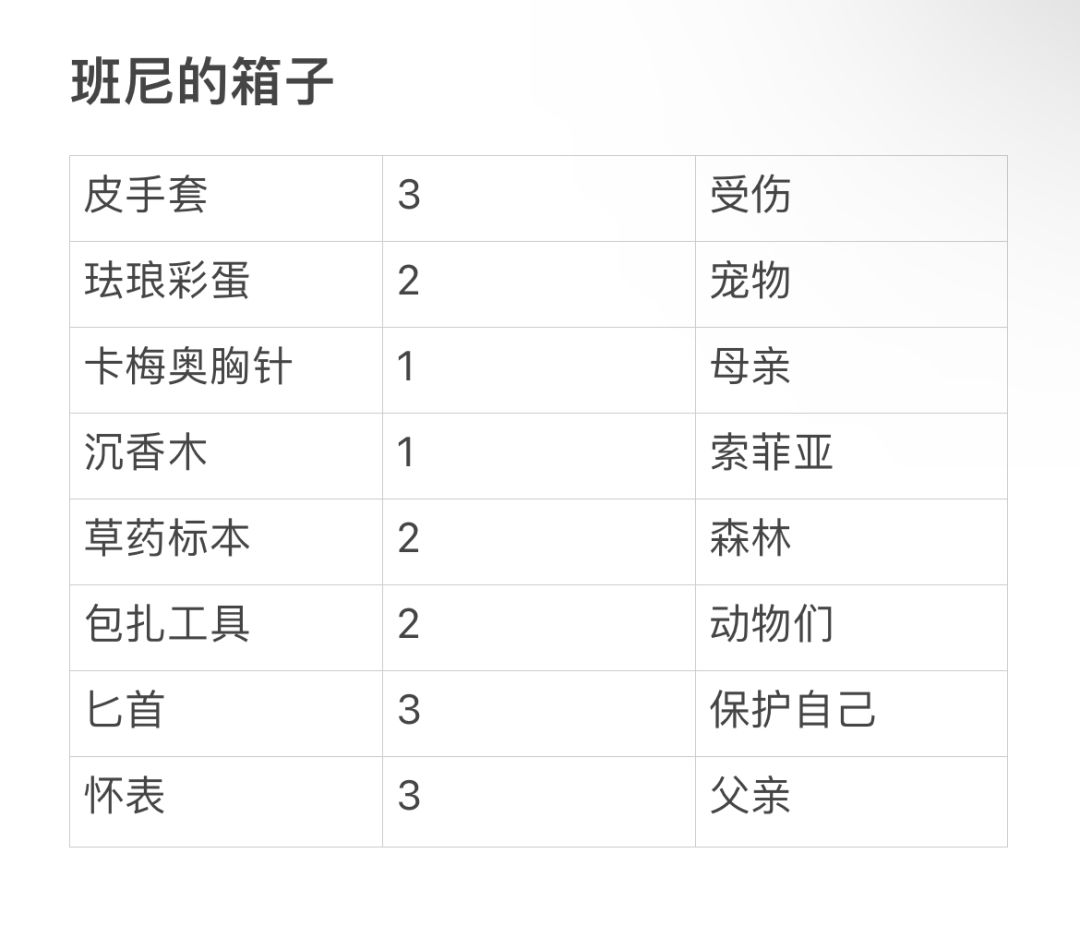Select the 森林 cell
Screen dimensions: 1080x926
(x=750, y=539)
